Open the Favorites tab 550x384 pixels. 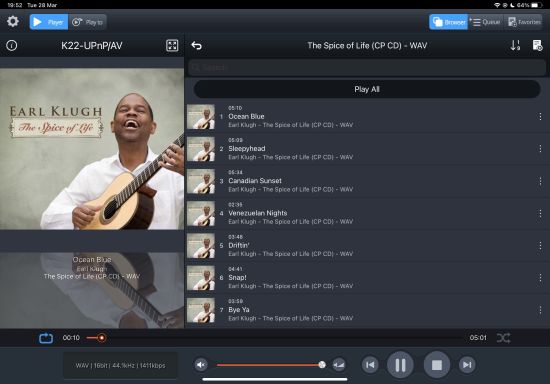click(x=524, y=22)
